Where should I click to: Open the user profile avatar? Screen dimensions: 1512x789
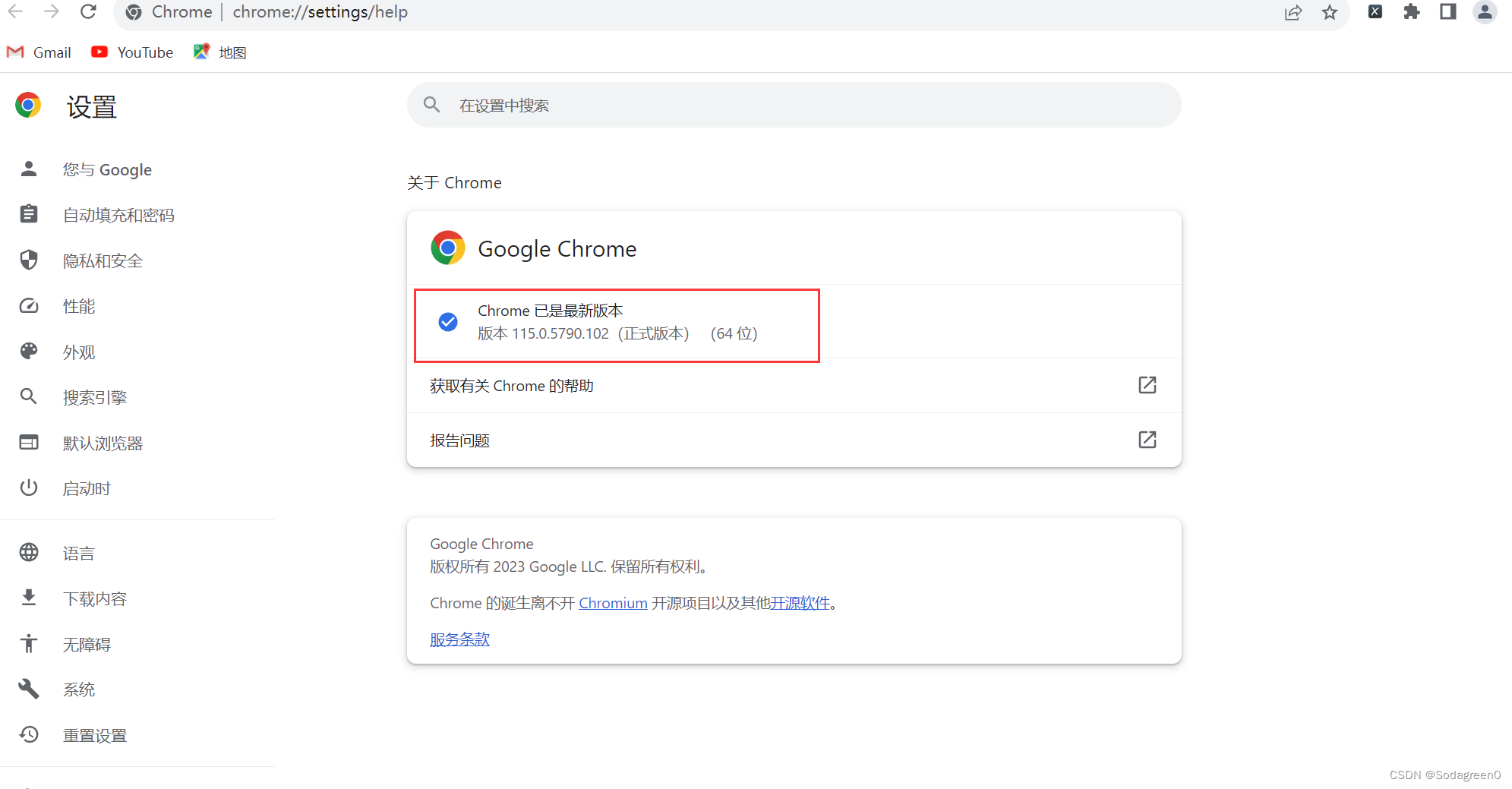pos(1485,11)
